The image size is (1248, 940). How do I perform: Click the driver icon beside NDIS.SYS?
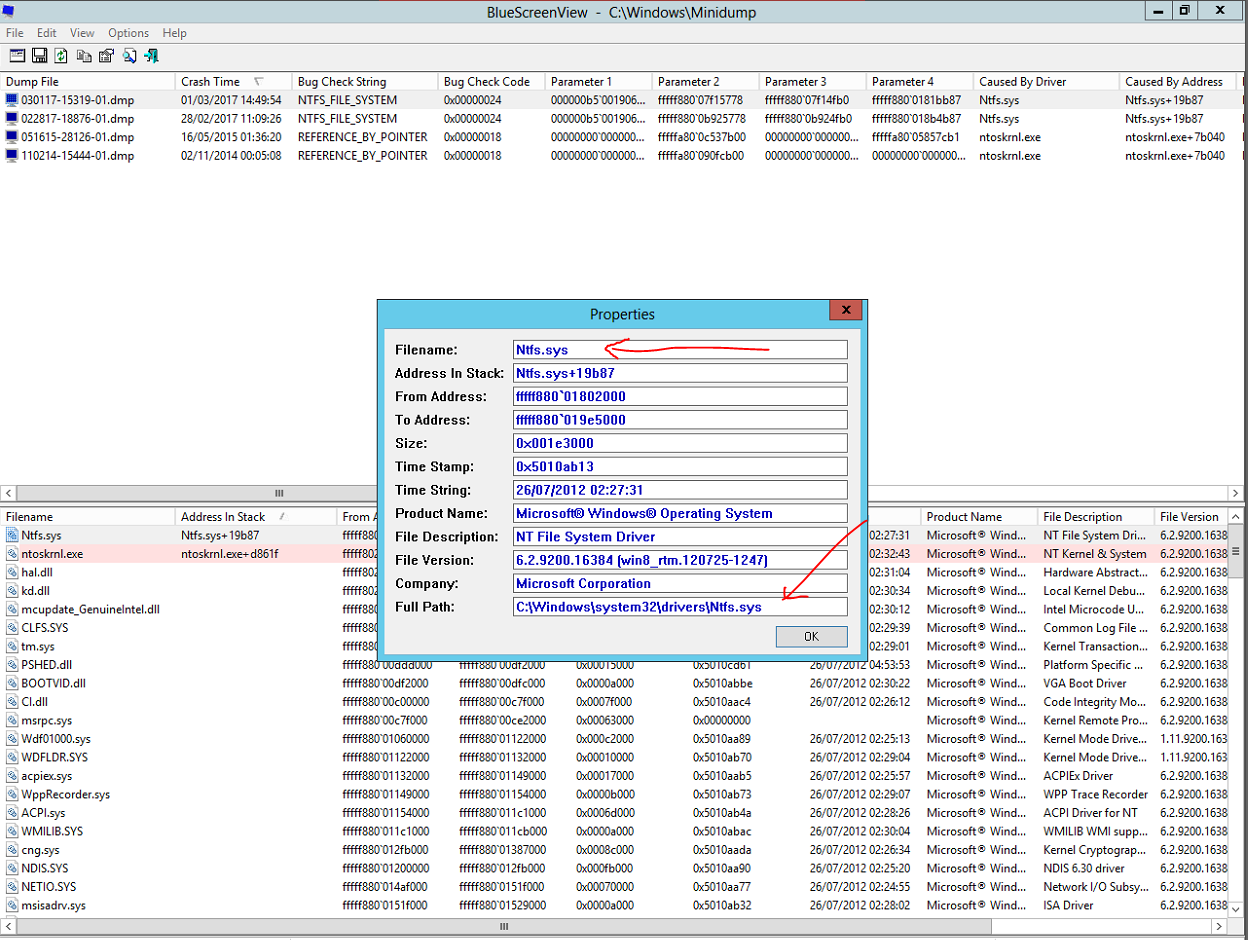point(12,868)
